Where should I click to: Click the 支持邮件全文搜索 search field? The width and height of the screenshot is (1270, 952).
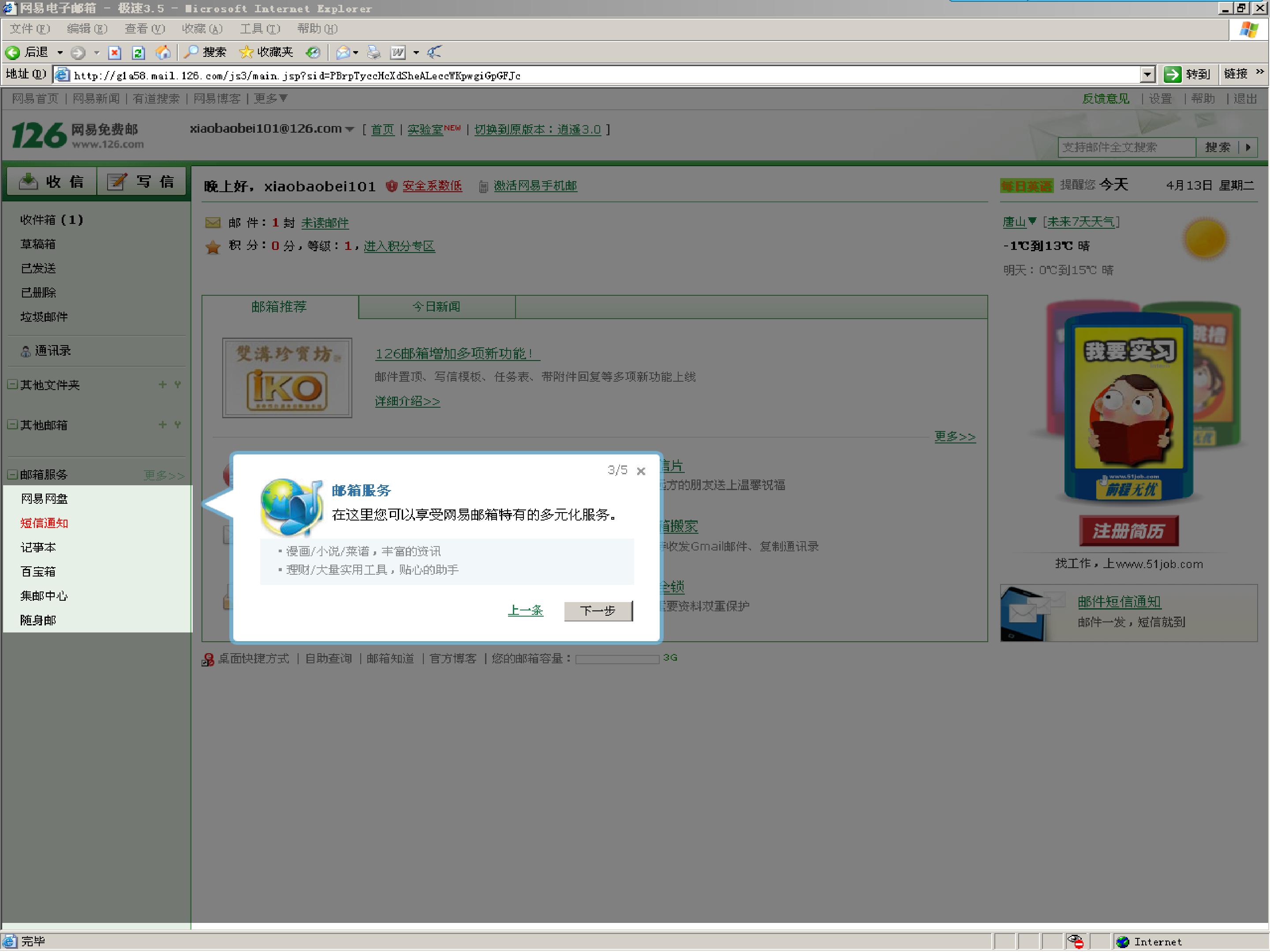click(x=1127, y=148)
